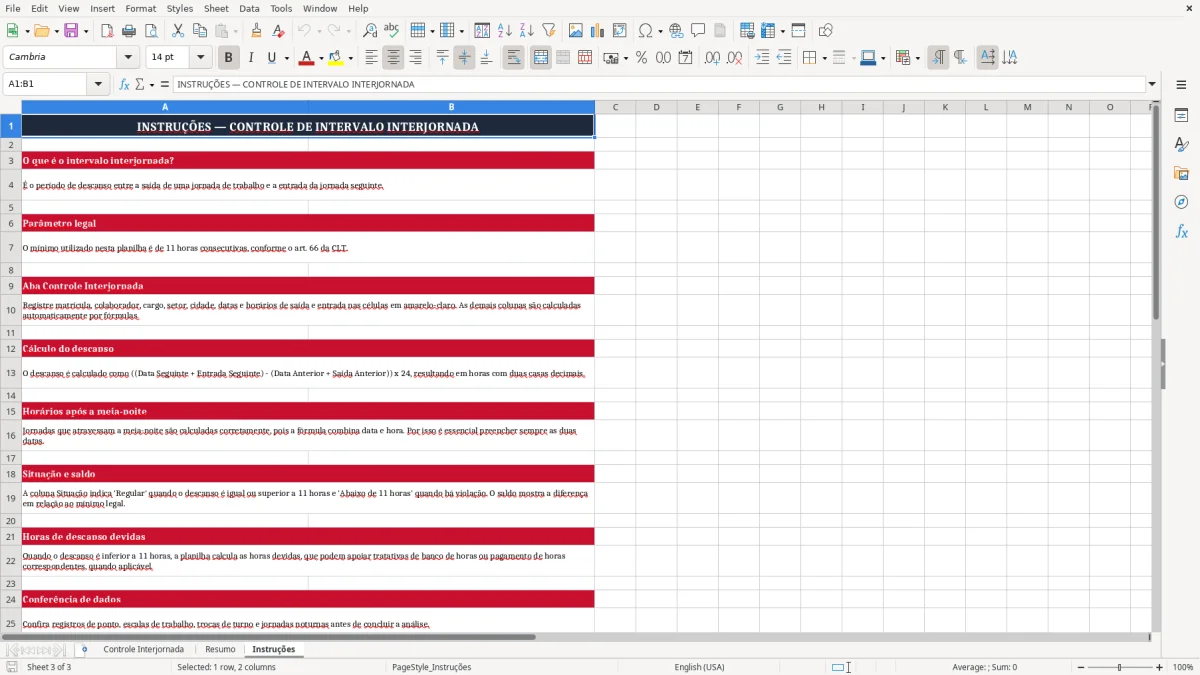Click zoom out minus button
The width and height of the screenshot is (1200, 675).
[x=1080, y=667]
